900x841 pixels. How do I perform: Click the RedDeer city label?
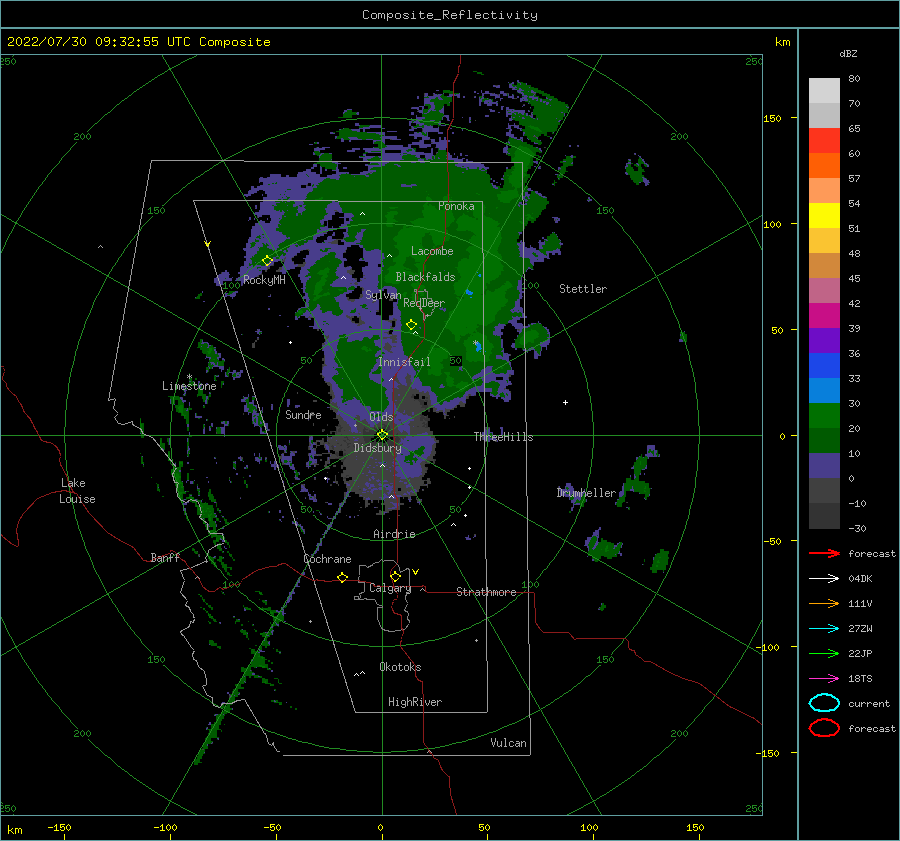tap(424, 303)
